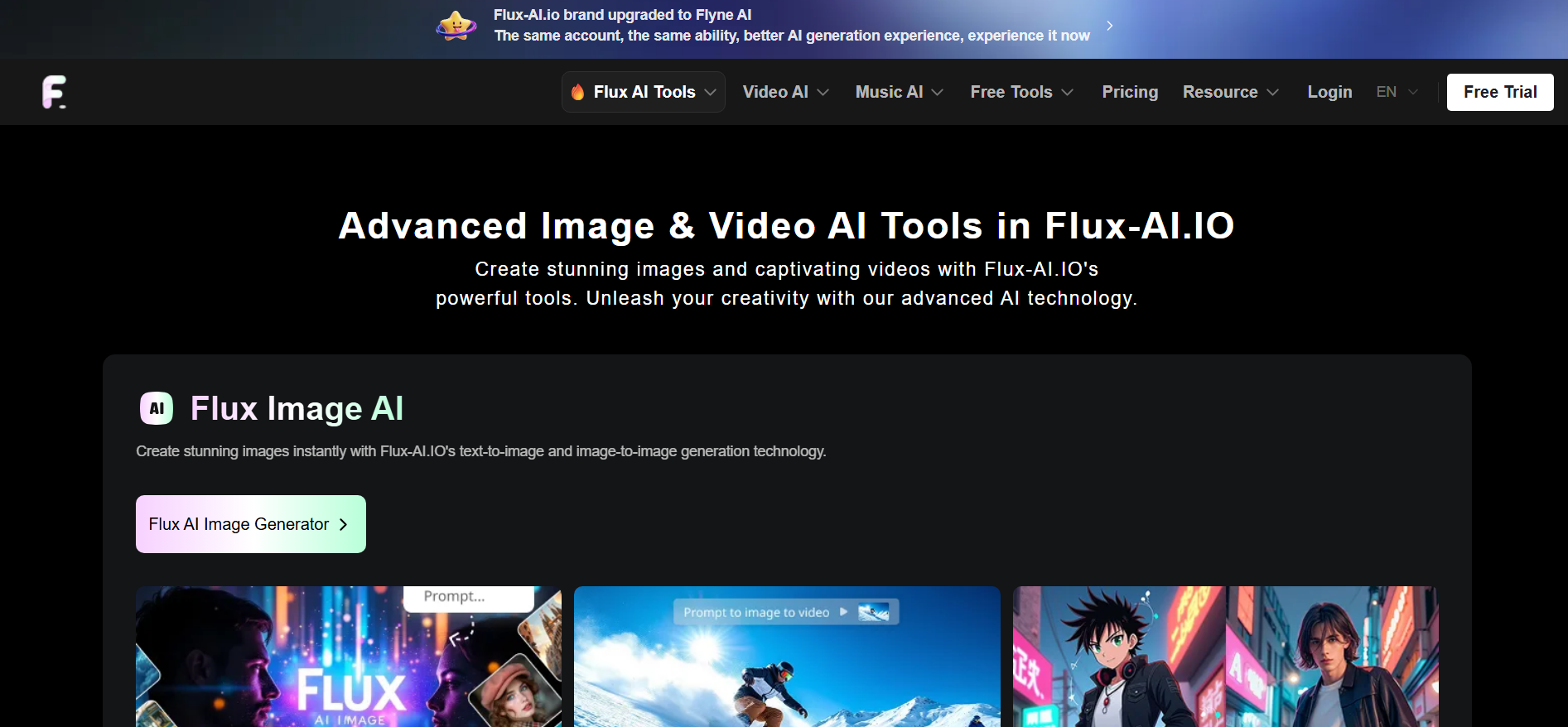Open the Flux AI Tools menu

[644, 92]
